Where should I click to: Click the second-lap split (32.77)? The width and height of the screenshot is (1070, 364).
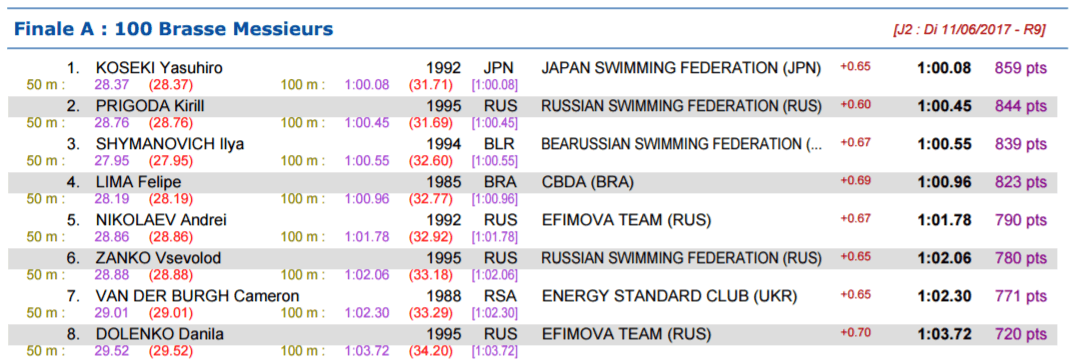[431, 199]
